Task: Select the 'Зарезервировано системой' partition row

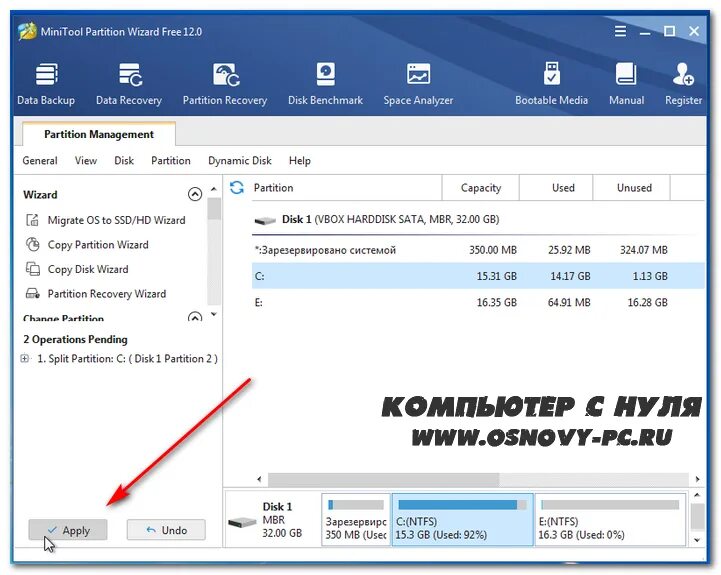Action: pyautogui.click(x=478, y=250)
